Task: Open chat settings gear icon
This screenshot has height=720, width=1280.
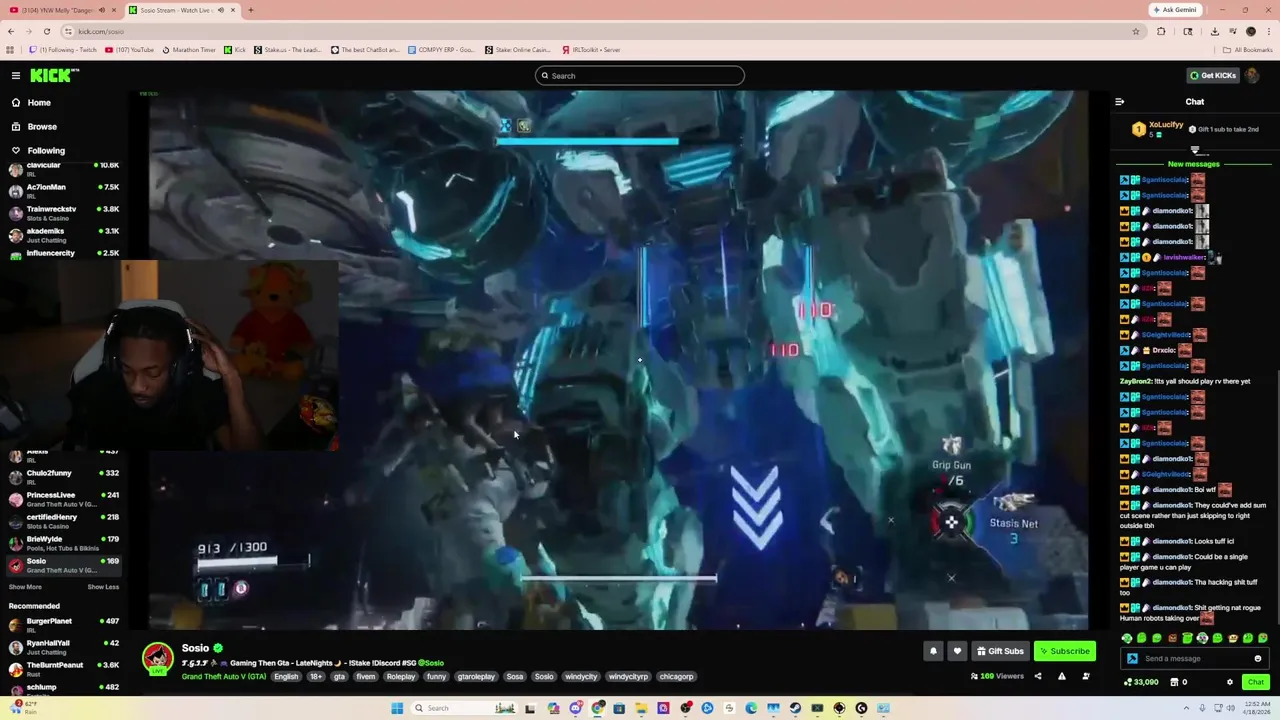Action: (1230, 683)
